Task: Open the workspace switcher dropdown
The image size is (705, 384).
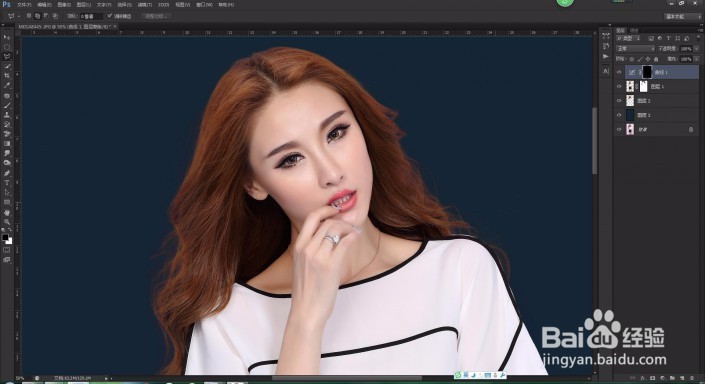Action: pos(682,16)
